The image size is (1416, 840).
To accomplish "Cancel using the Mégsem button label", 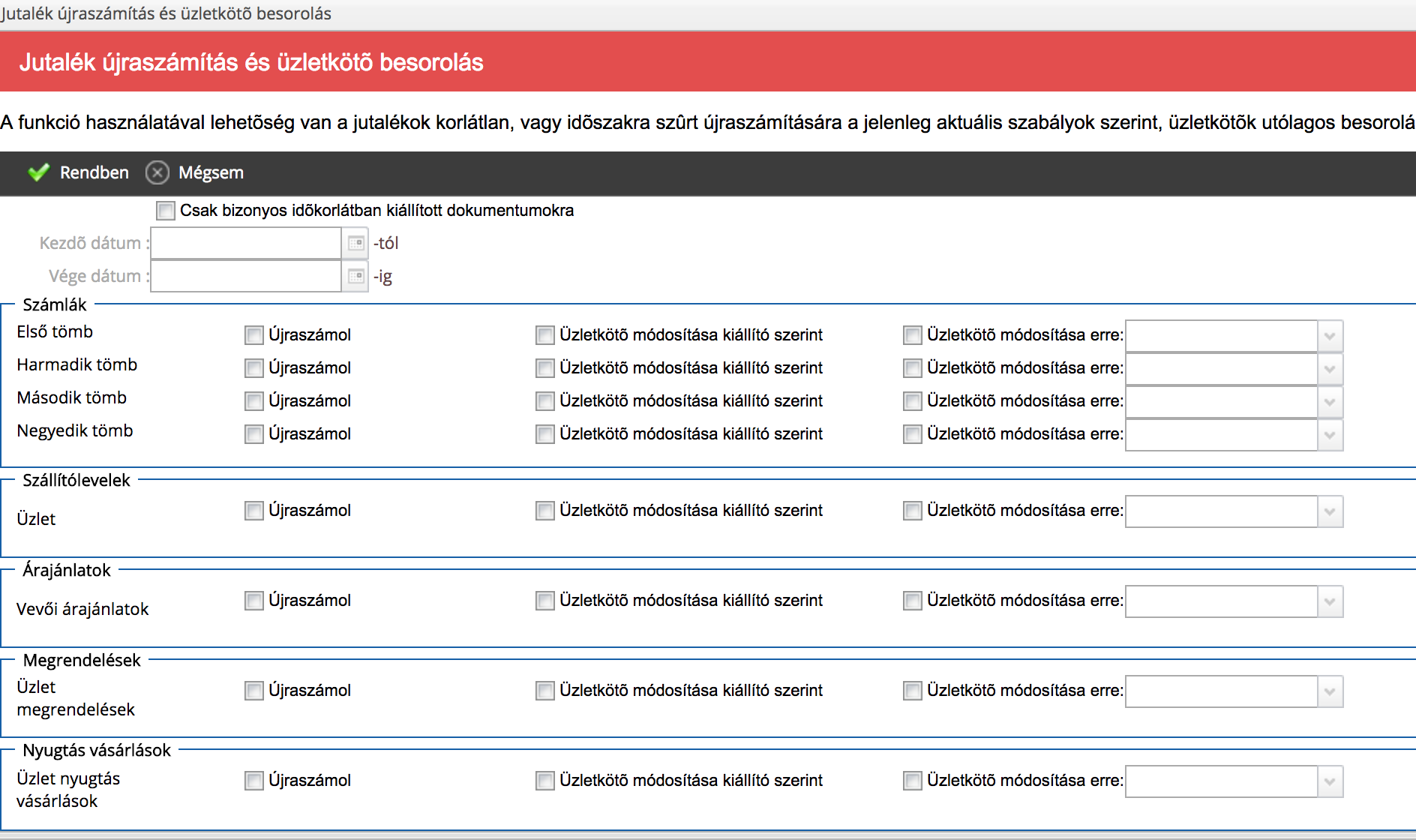I will coord(211,173).
